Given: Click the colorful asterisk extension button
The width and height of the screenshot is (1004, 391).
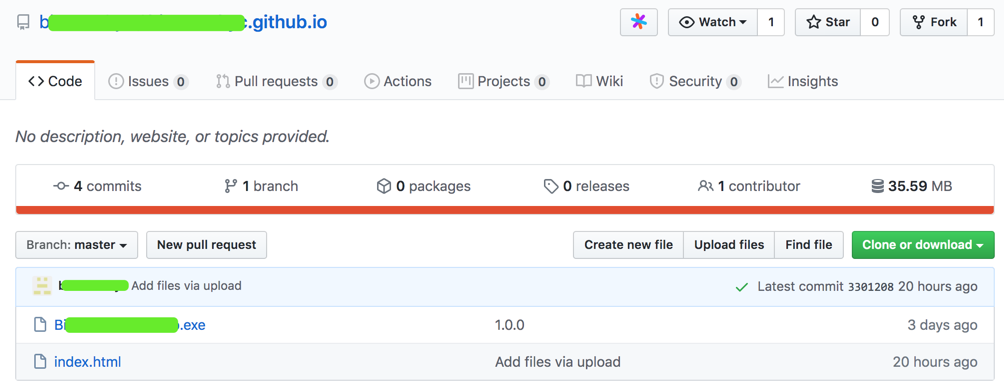Looking at the screenshot, I should [638, 22].
